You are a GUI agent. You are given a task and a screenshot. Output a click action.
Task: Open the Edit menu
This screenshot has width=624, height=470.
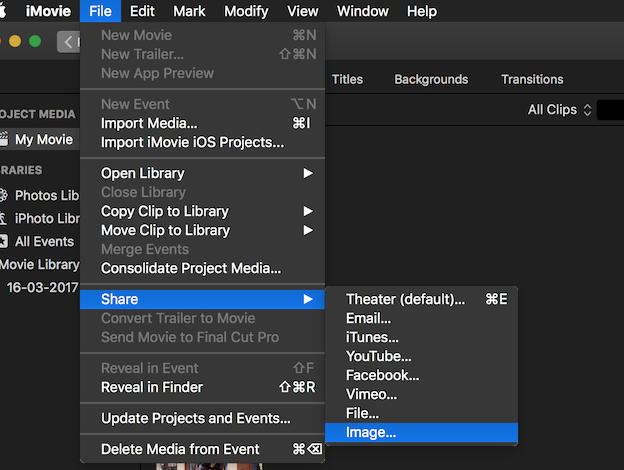pyautogui.click(x=142, y=11)
